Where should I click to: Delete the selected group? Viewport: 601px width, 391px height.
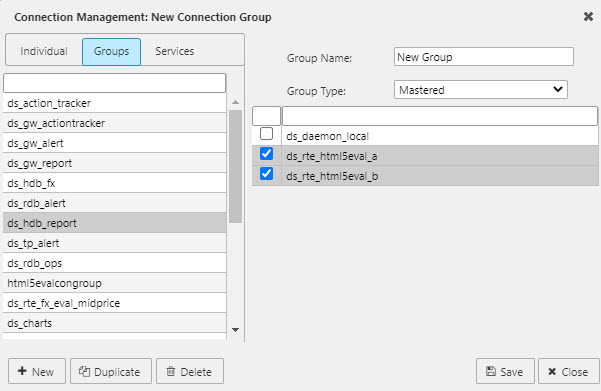pyautogui.click(x=190, y=371)
